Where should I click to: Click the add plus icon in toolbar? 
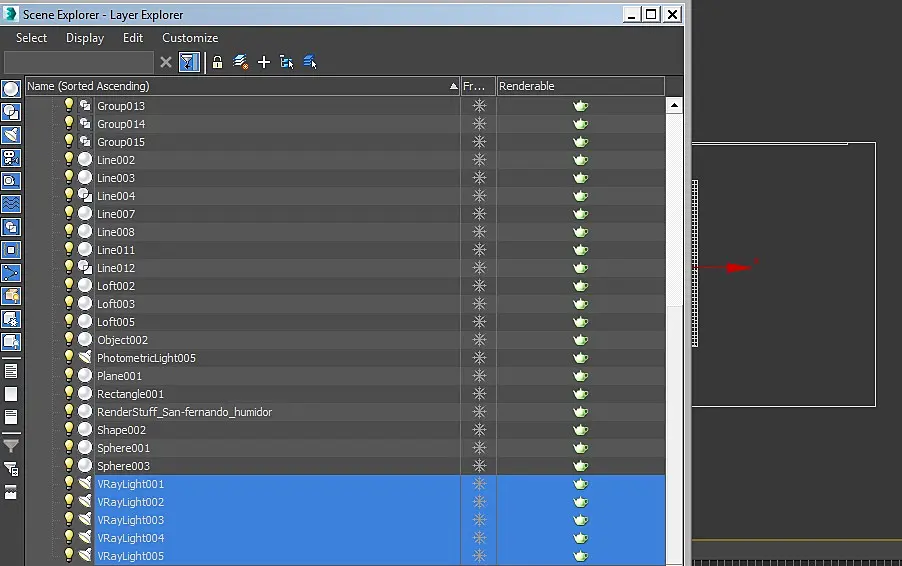(263, 62)
